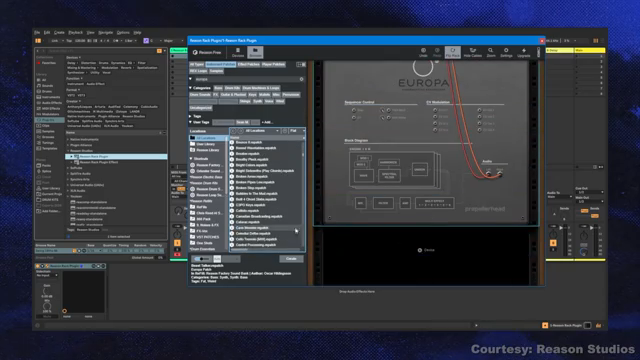Toggle the orange button at Ableton toolbar left
This screenshot has height=360, width=640.
[x=38, y=41]
